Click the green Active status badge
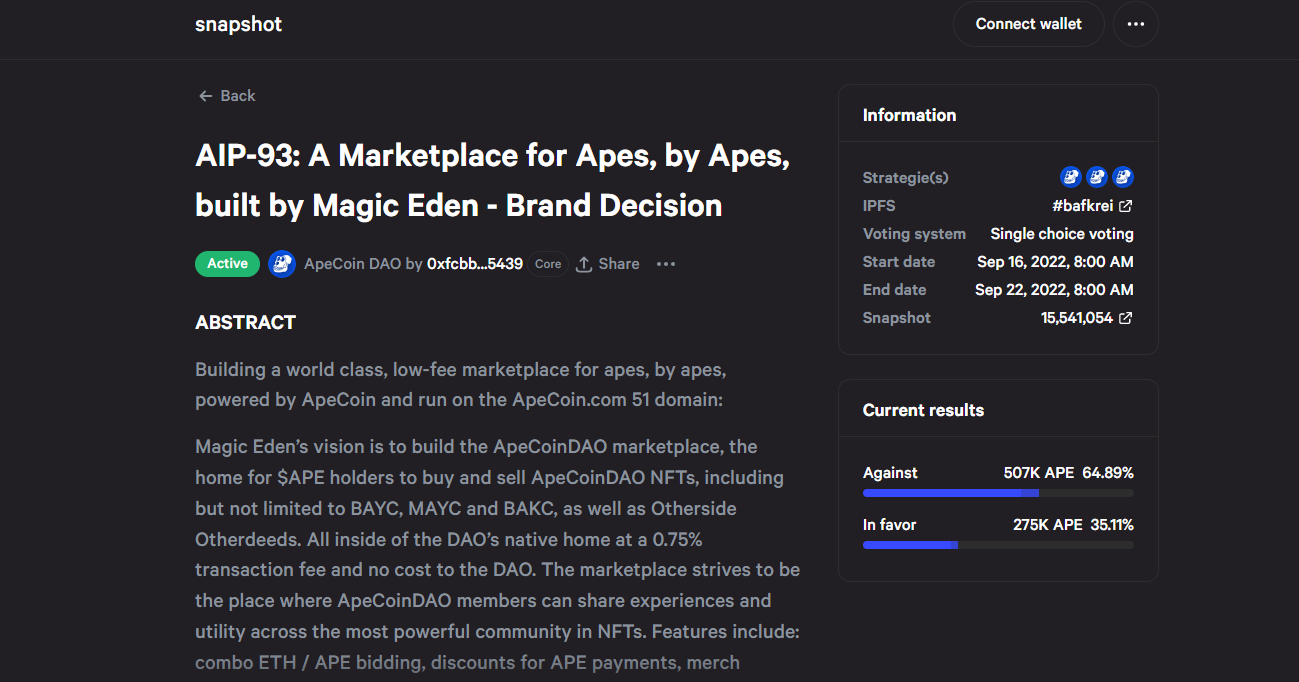Image resolution: width=1299 pixels, height=682 pixels. [227, 264]
